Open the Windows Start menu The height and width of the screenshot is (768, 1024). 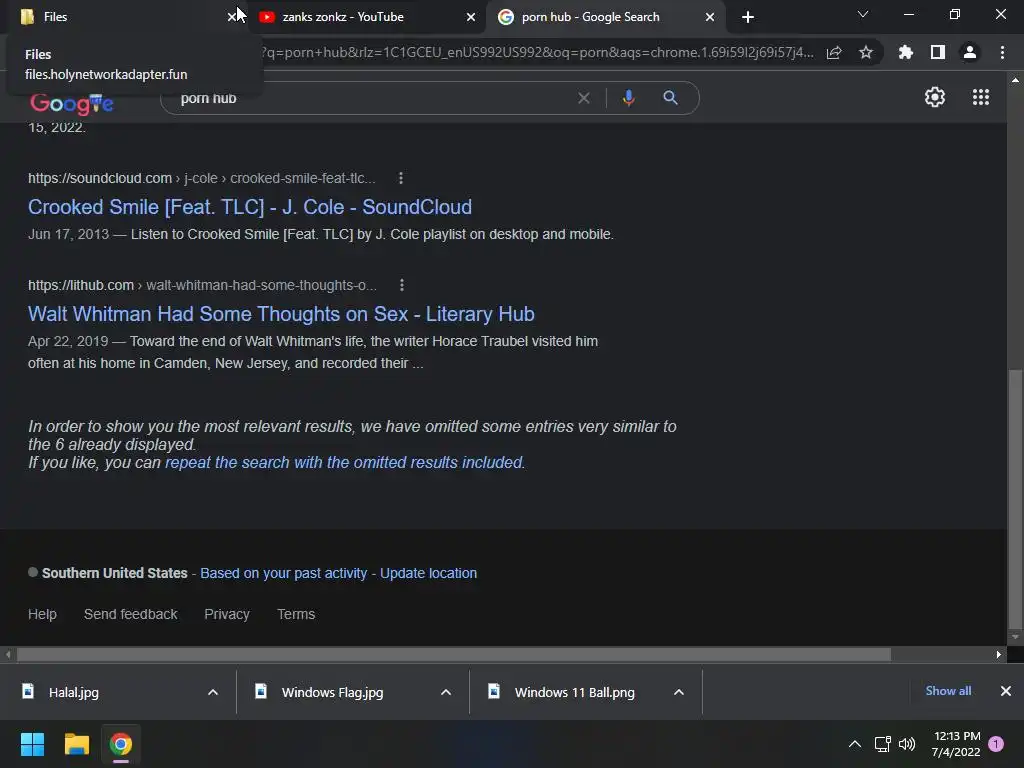click(x=32, y=744)
